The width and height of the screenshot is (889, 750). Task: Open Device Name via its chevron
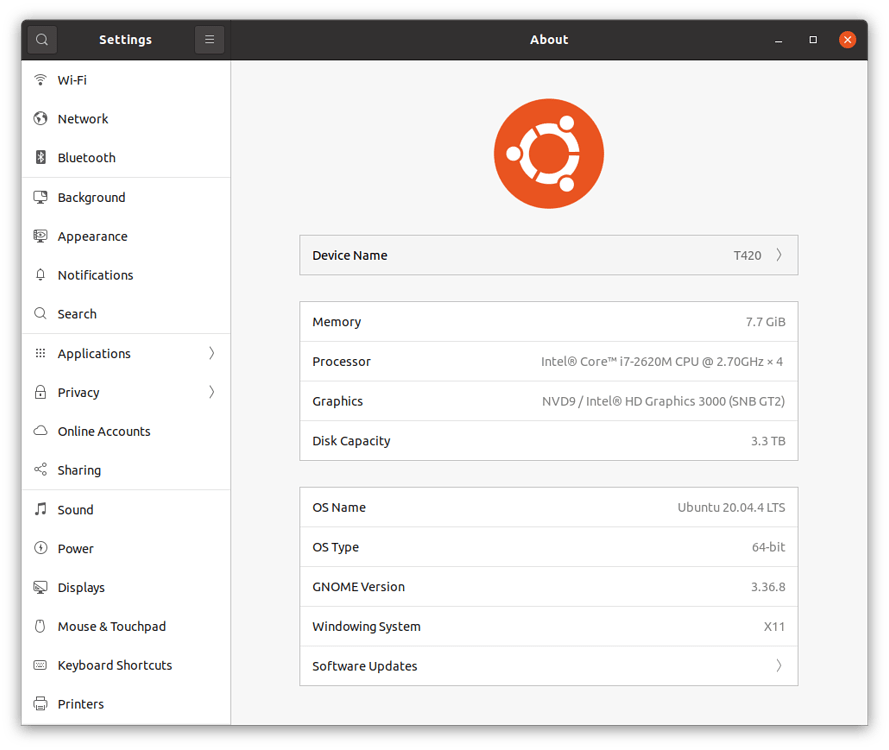click(x=779, y=255)
